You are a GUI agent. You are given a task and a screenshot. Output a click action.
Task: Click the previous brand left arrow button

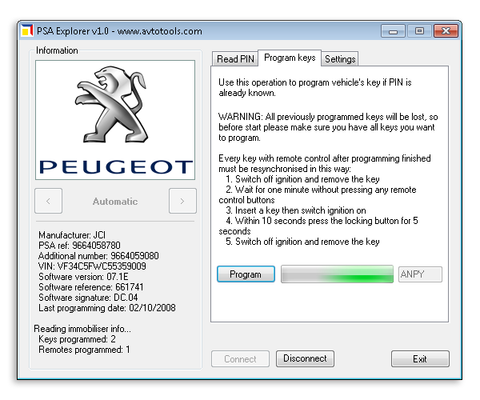[48, 201]
